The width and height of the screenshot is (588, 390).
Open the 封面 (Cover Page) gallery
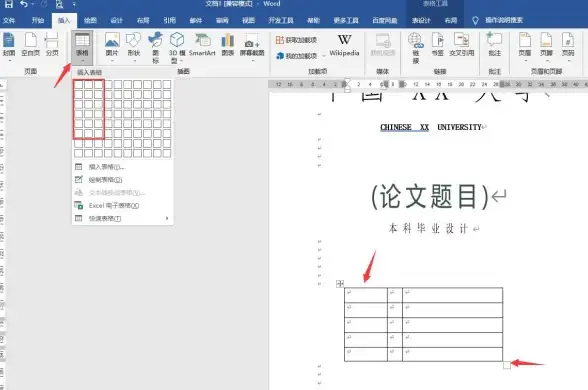coord(9,47)
